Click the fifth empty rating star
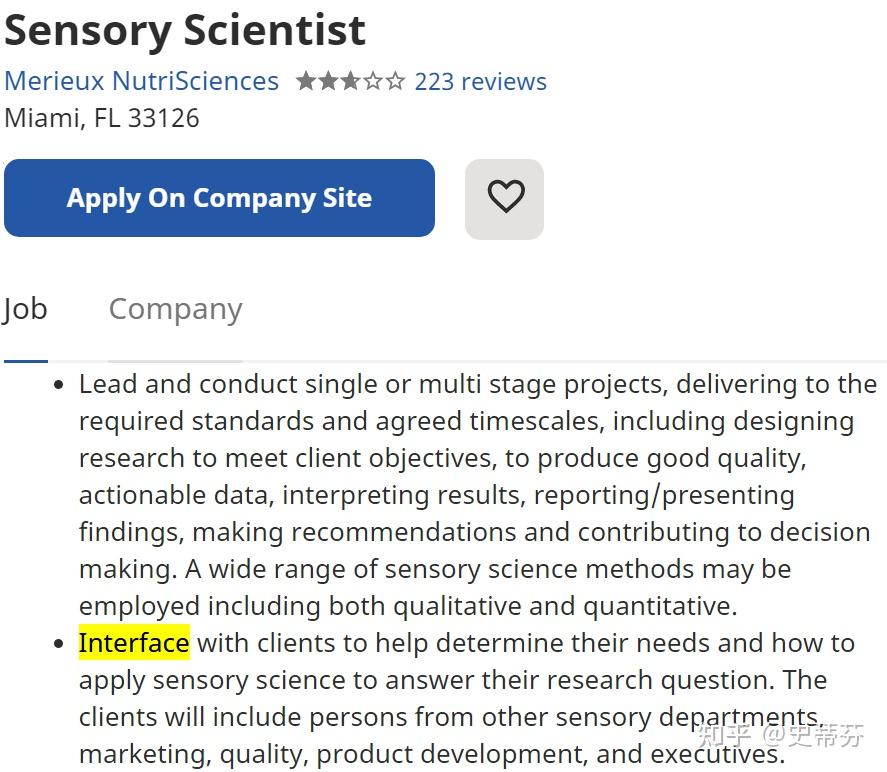 coord(395,81)
